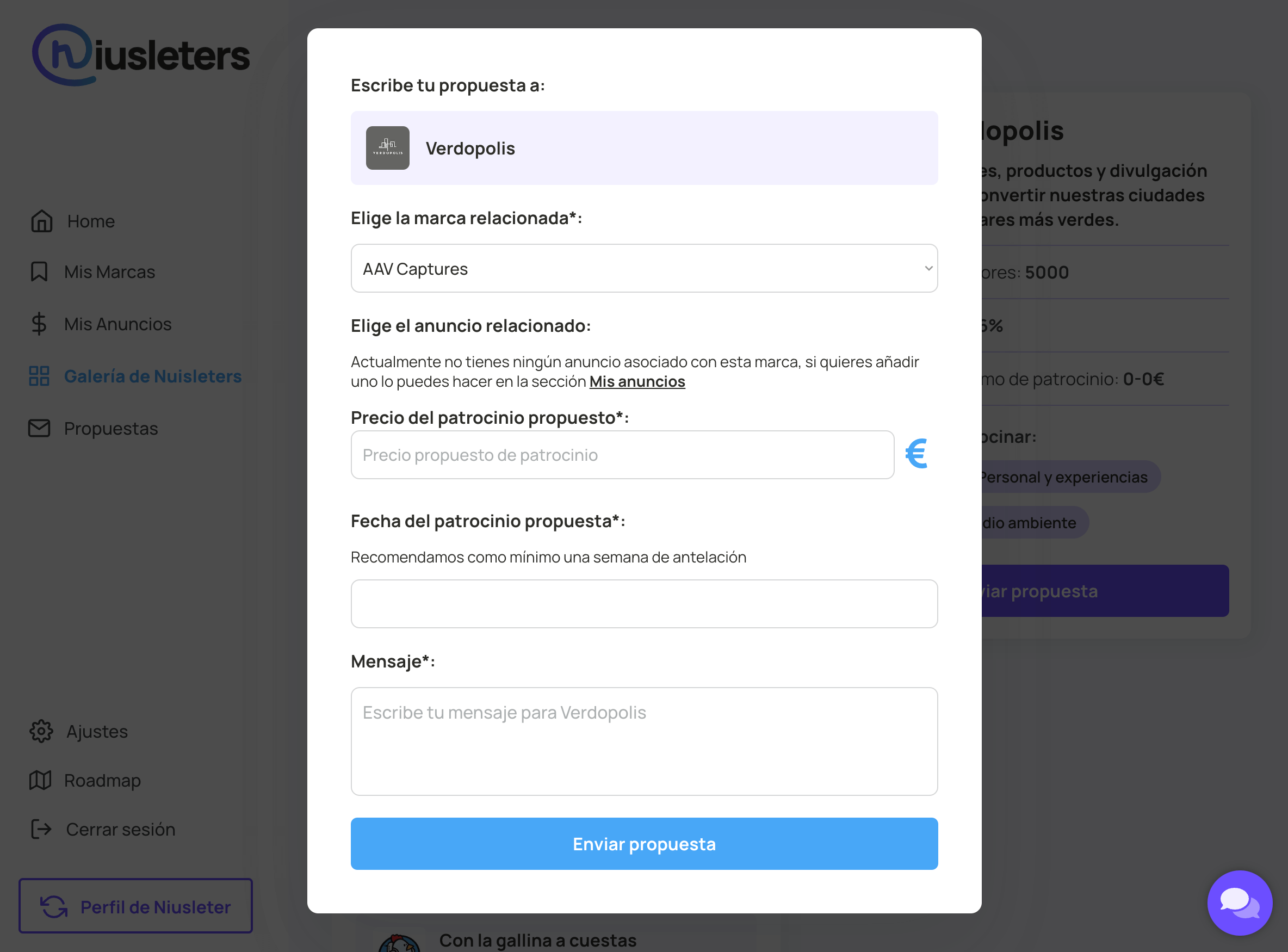Click the Propuestas envelope icon
This screenshot has width=1288, height=952.
tap(39, 428)
